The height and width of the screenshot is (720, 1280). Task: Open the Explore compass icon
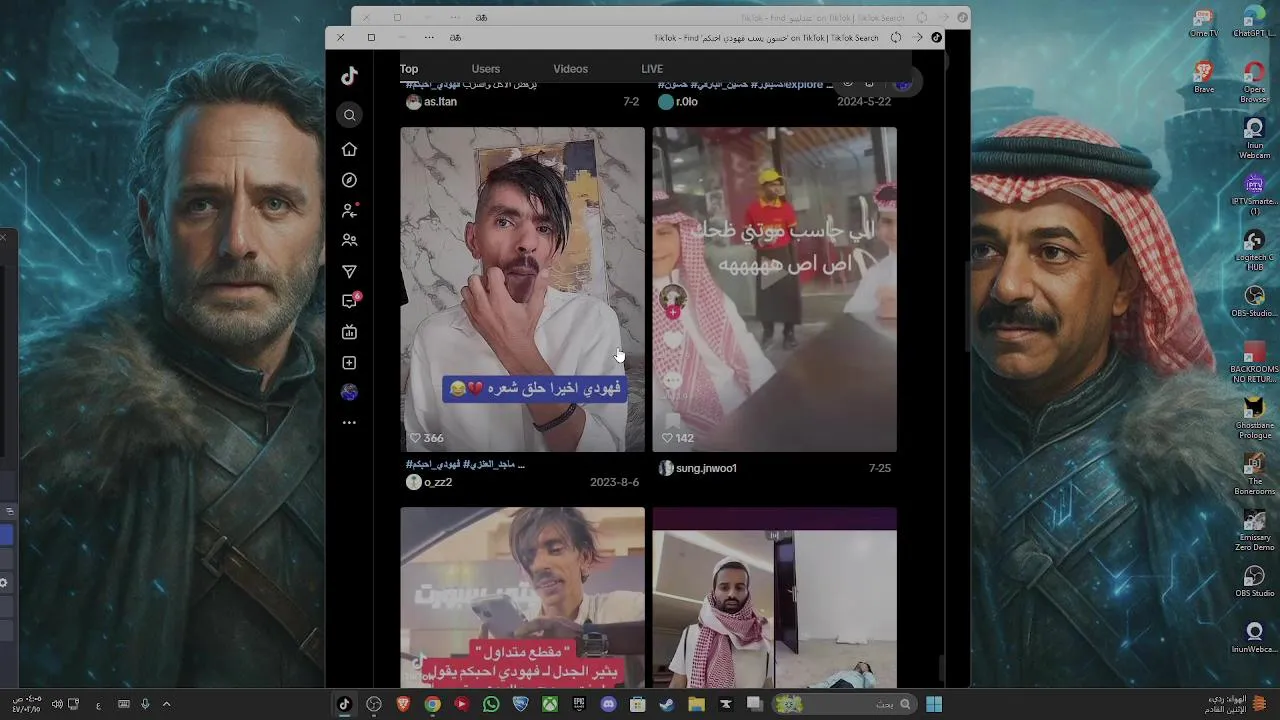tap(349, 180)
